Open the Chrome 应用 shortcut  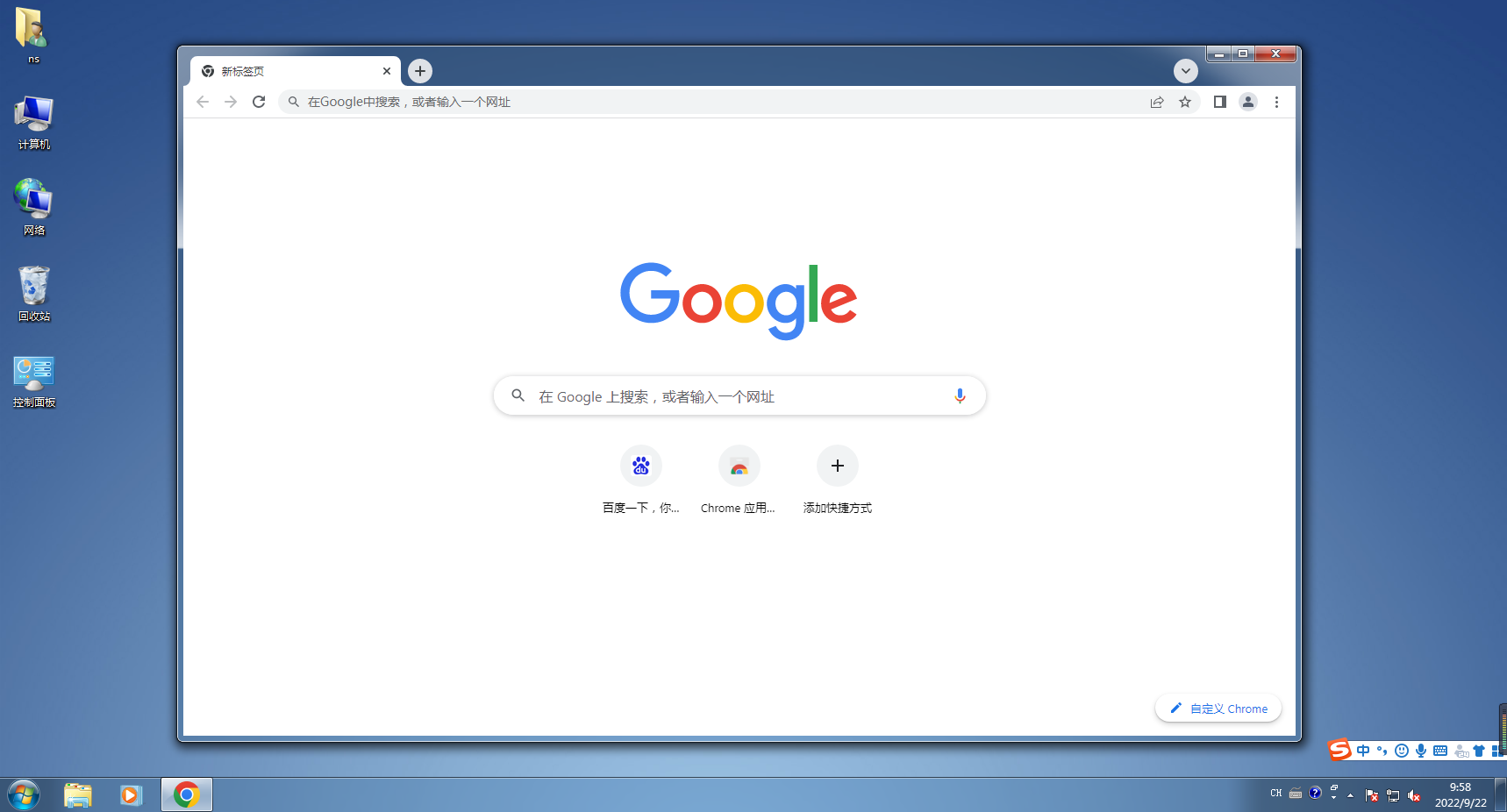point(739,481)
